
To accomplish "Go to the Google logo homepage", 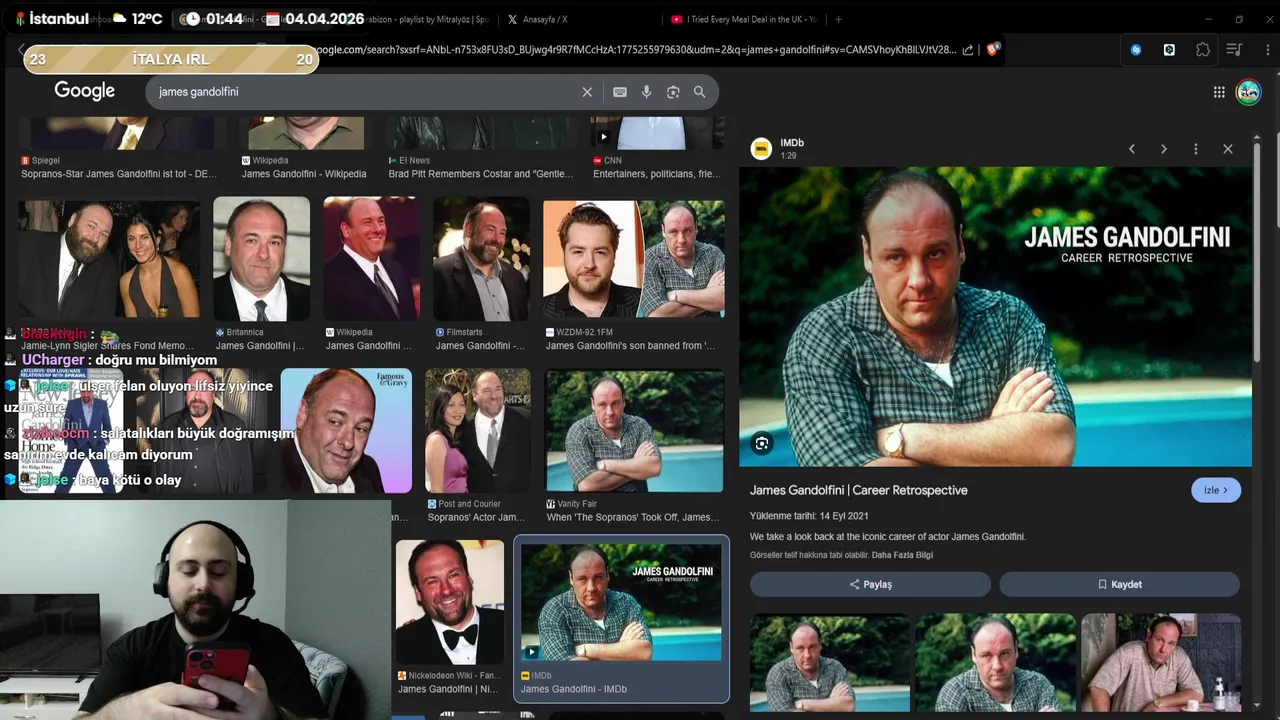I will tap(85, 91).
